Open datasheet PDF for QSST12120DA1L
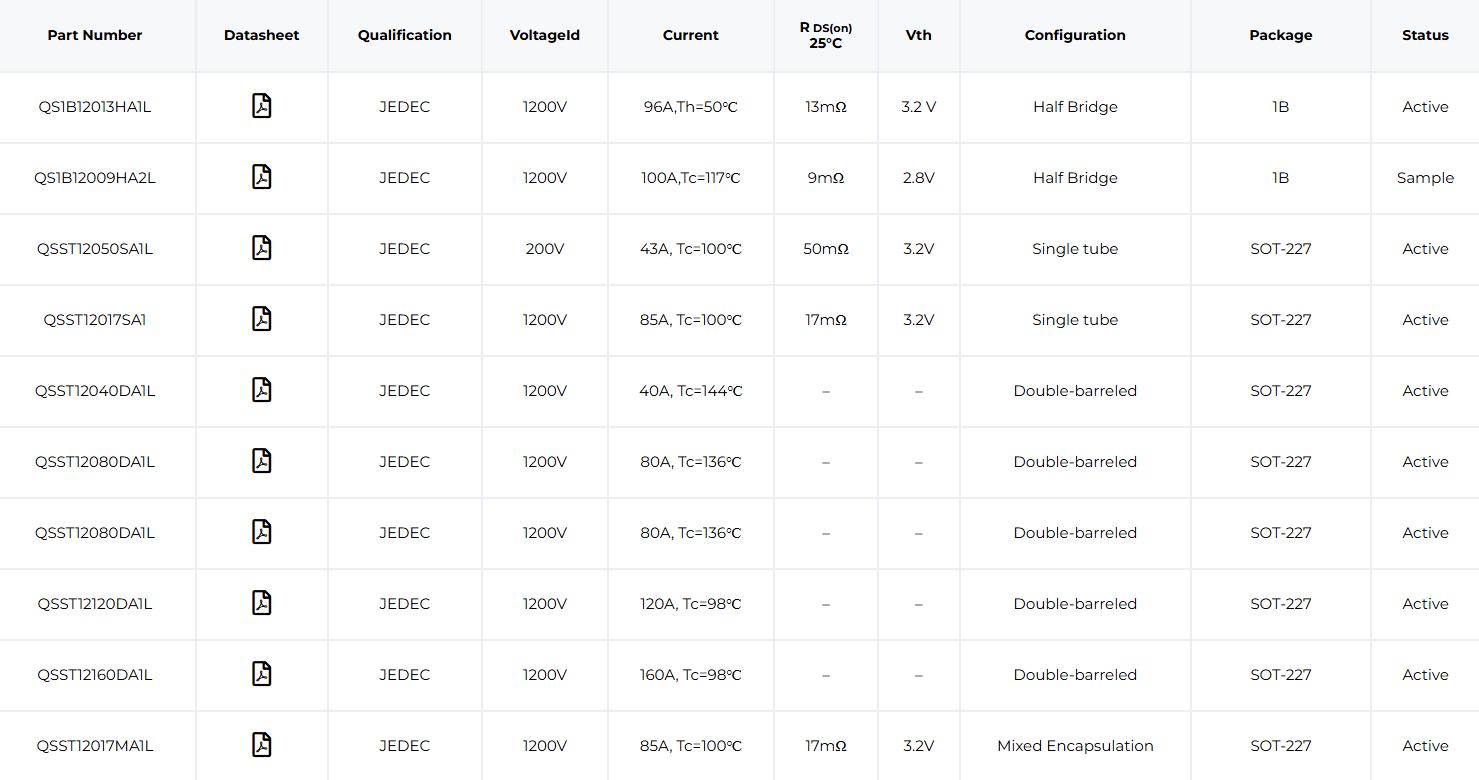1479x780 pixels. pos(261,603)
